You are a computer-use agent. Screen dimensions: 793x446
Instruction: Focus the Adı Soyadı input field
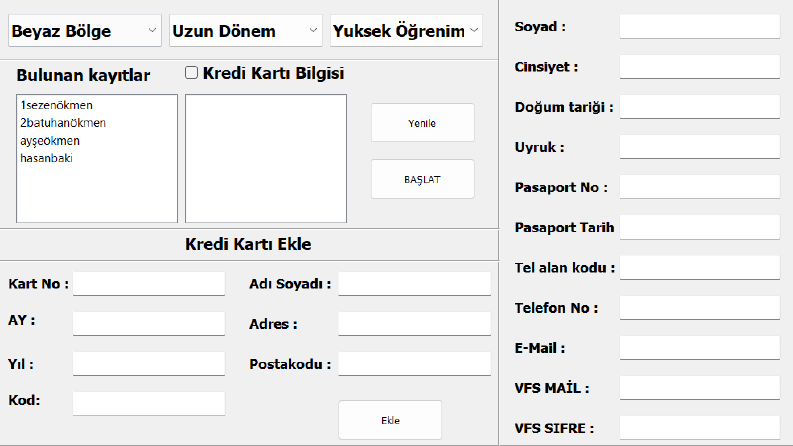point(415,284)
